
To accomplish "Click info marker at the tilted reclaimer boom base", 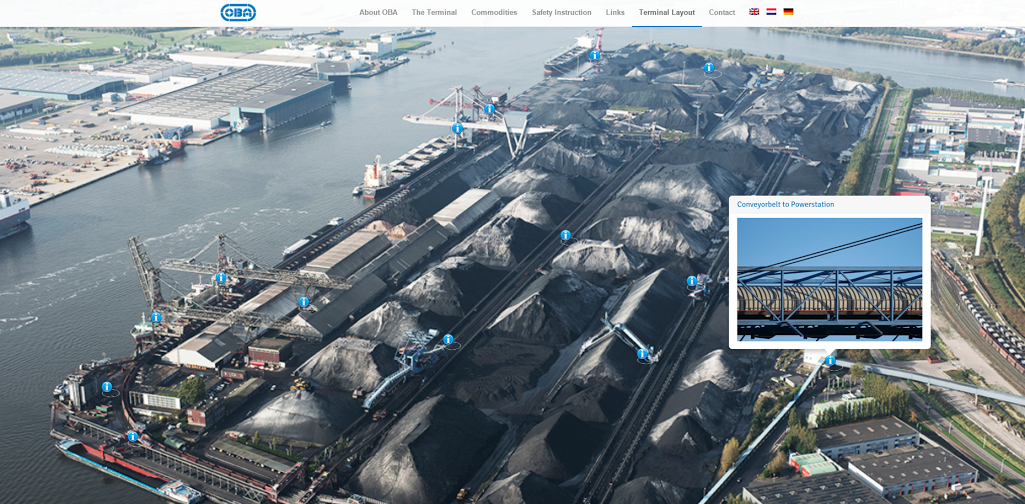I will point(643,354).
